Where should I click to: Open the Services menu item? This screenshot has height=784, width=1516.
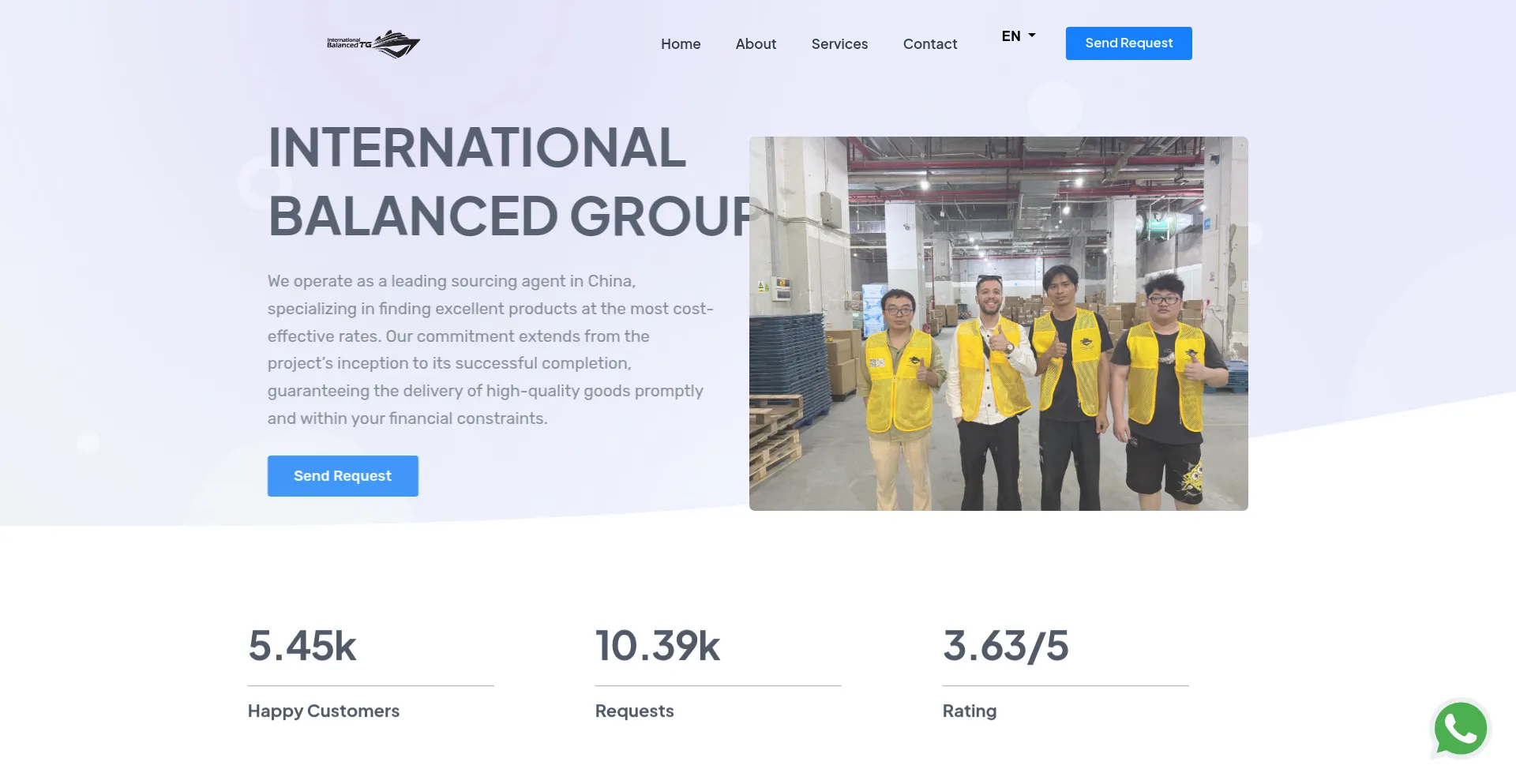pos(839,43)
